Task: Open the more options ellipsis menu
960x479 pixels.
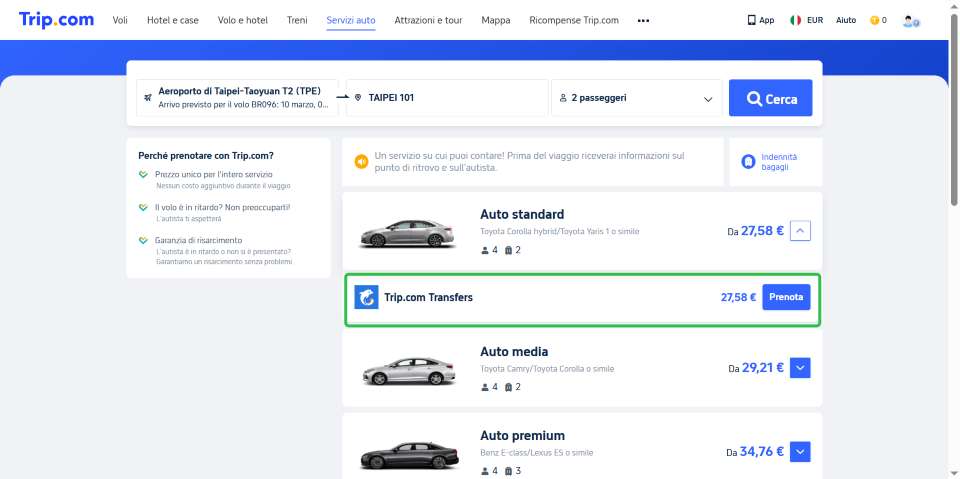Action: pos(643,20)
